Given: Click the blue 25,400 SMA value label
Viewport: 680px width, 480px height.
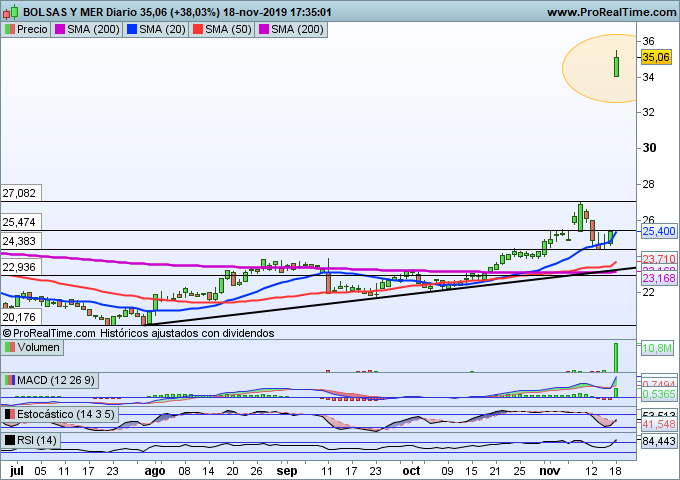Looking at the screenshot, I should point(658,231).
